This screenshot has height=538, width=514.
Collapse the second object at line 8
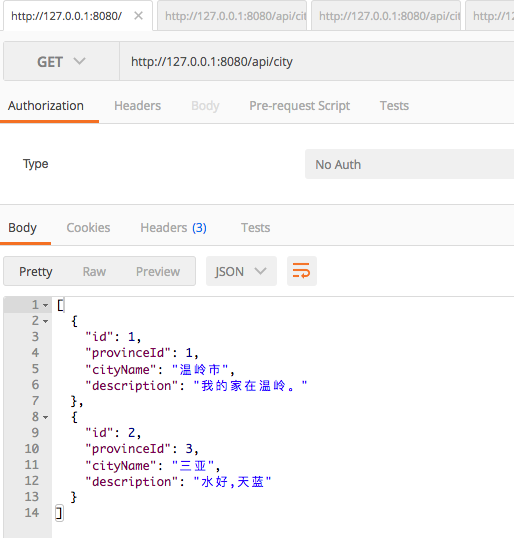46,417
